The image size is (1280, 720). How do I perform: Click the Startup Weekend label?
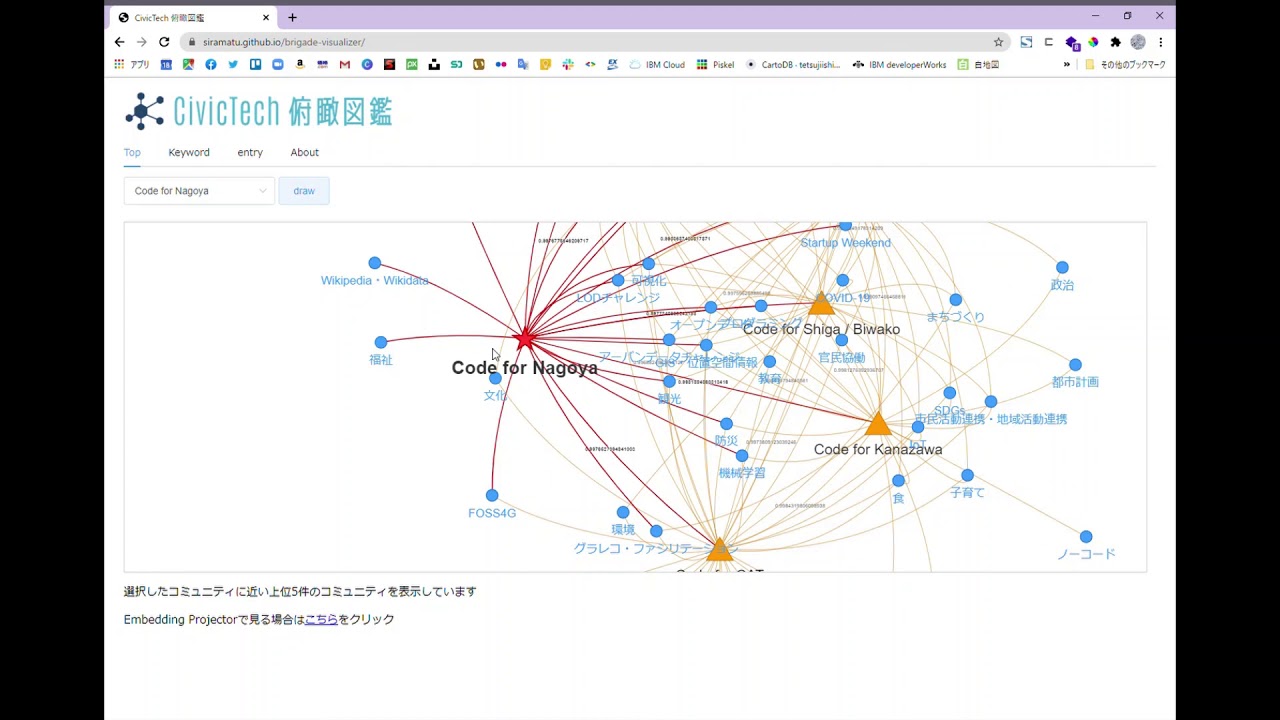point(845,243)
